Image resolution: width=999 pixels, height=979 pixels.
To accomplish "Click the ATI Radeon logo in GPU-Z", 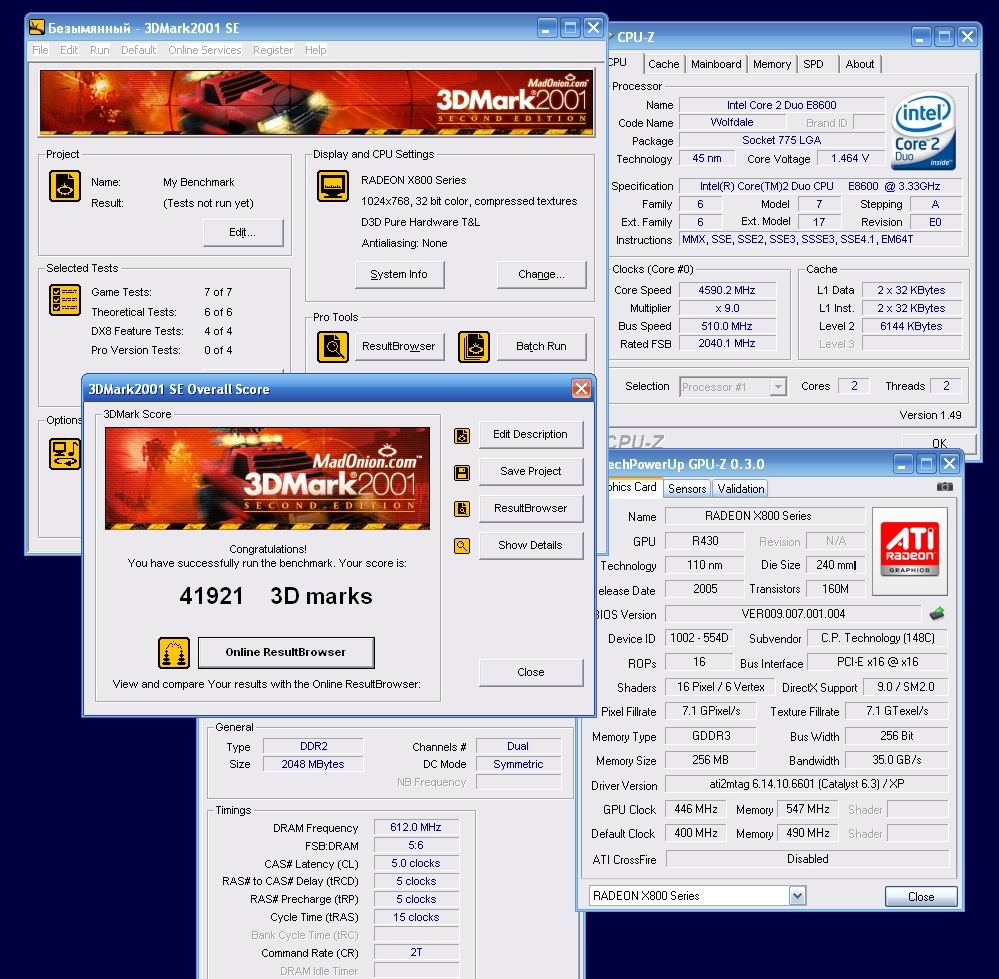I will tap(909, 551).
